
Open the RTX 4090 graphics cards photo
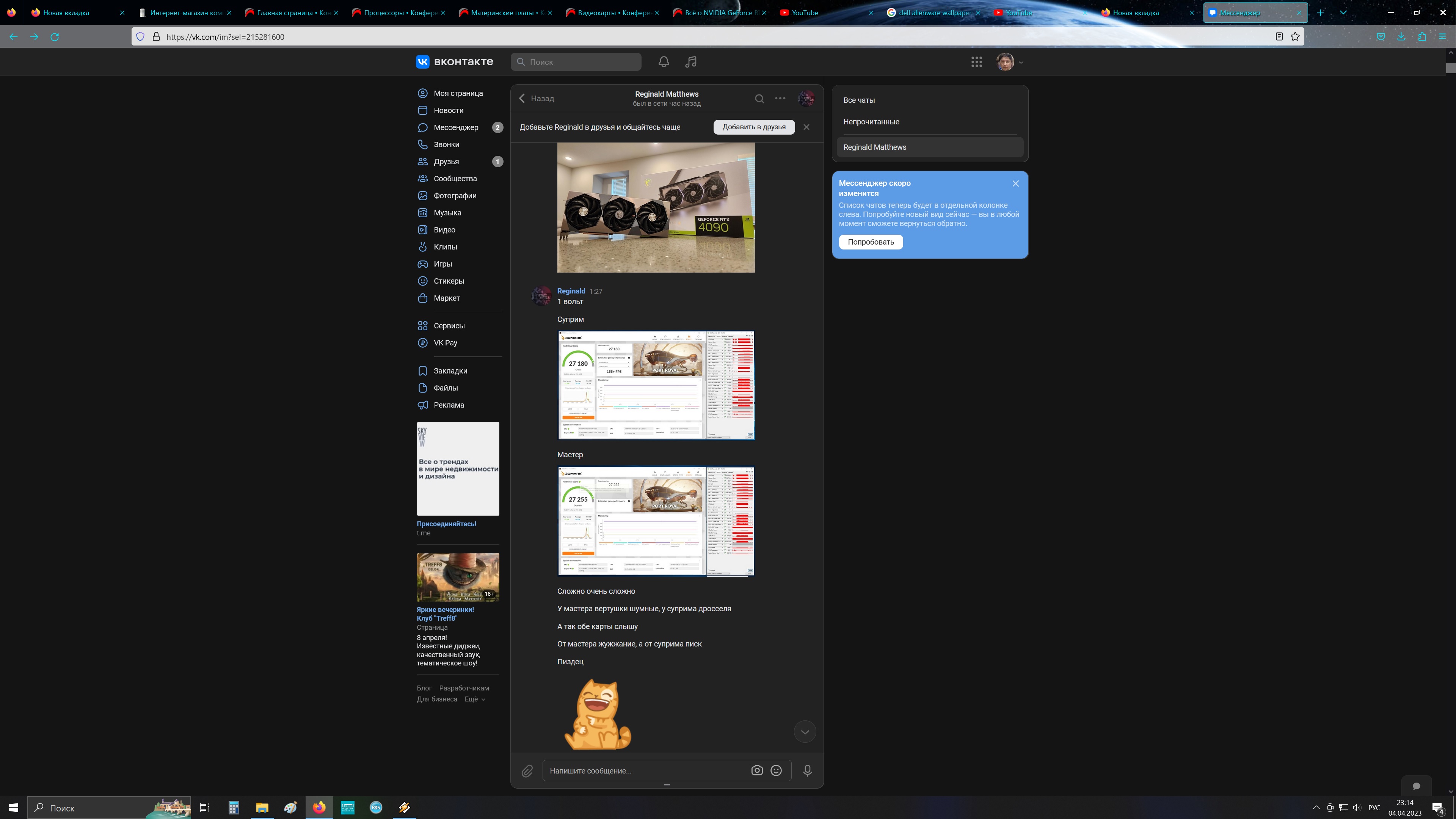656,207
